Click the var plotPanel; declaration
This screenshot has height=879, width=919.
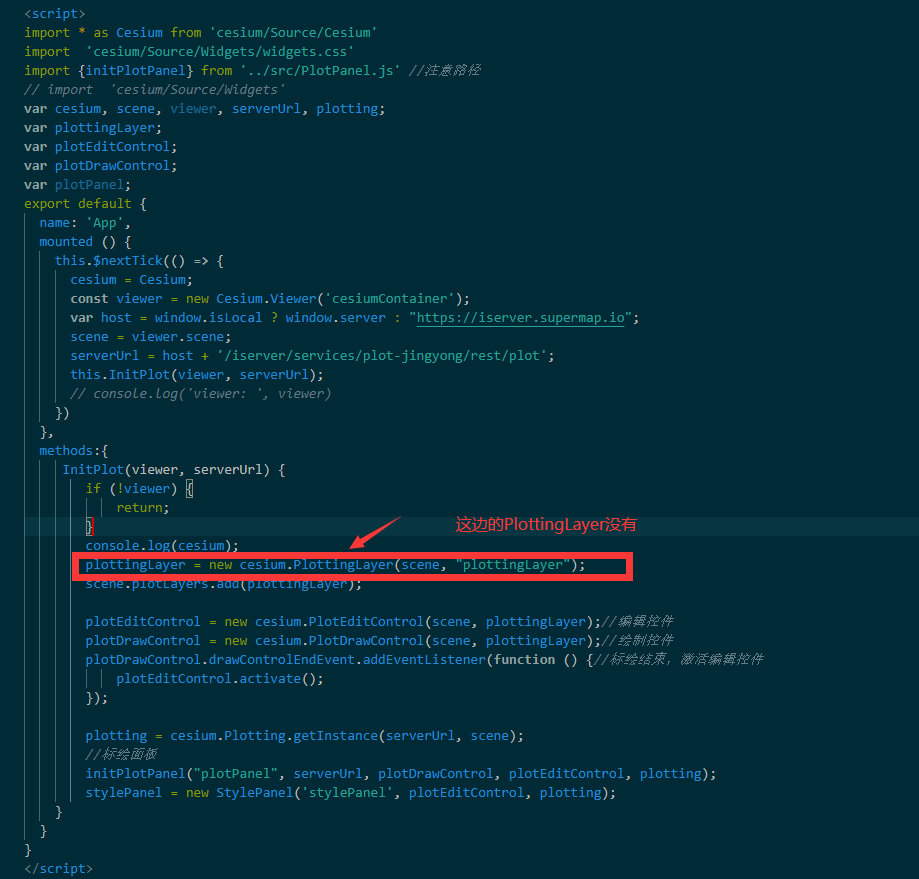[x=77, y=185]
